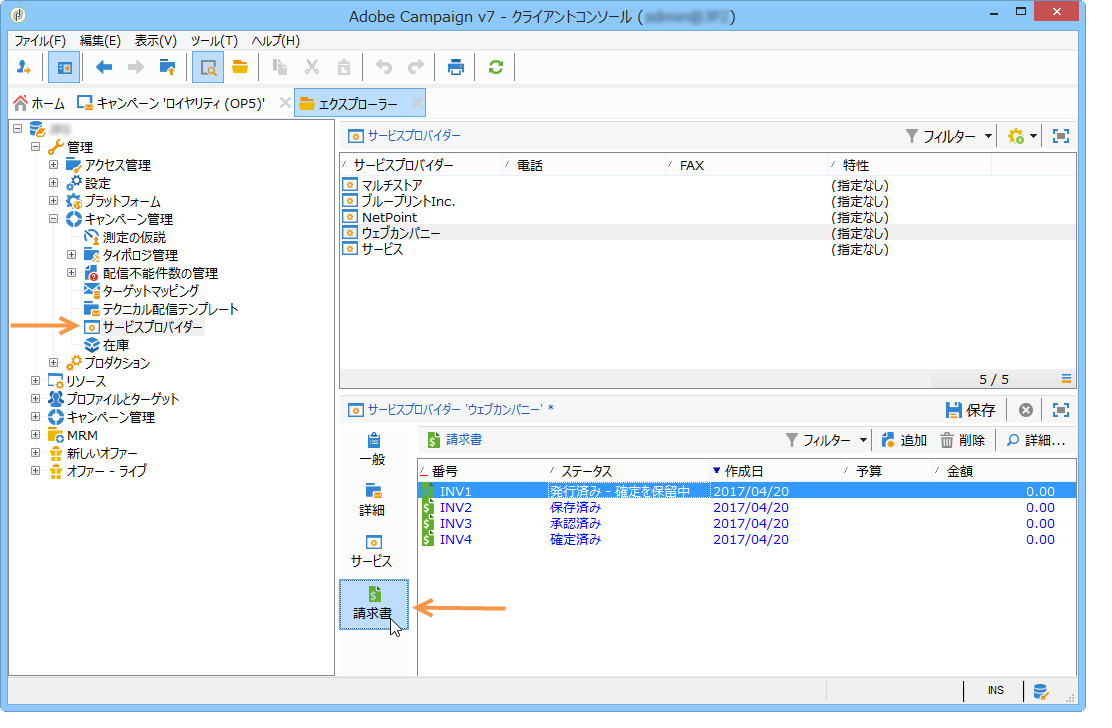Open the 詳細 section in side tabs
Viewport: 1112px width, 728px height.
373,500
